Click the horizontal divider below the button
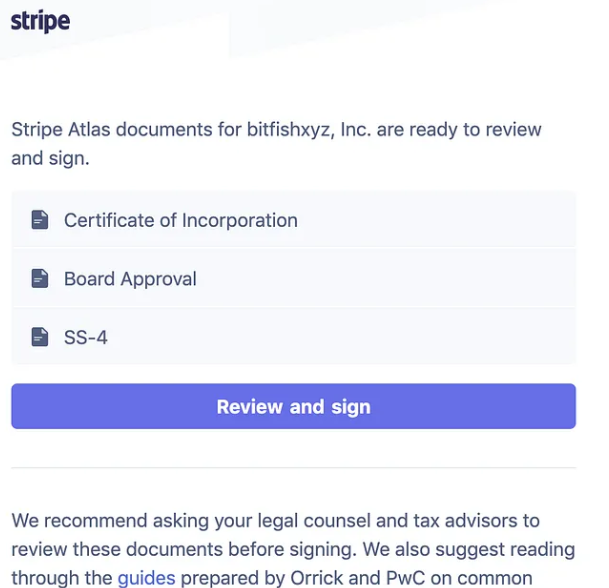Viewport: 609px width, 588px height. (293, 467)
